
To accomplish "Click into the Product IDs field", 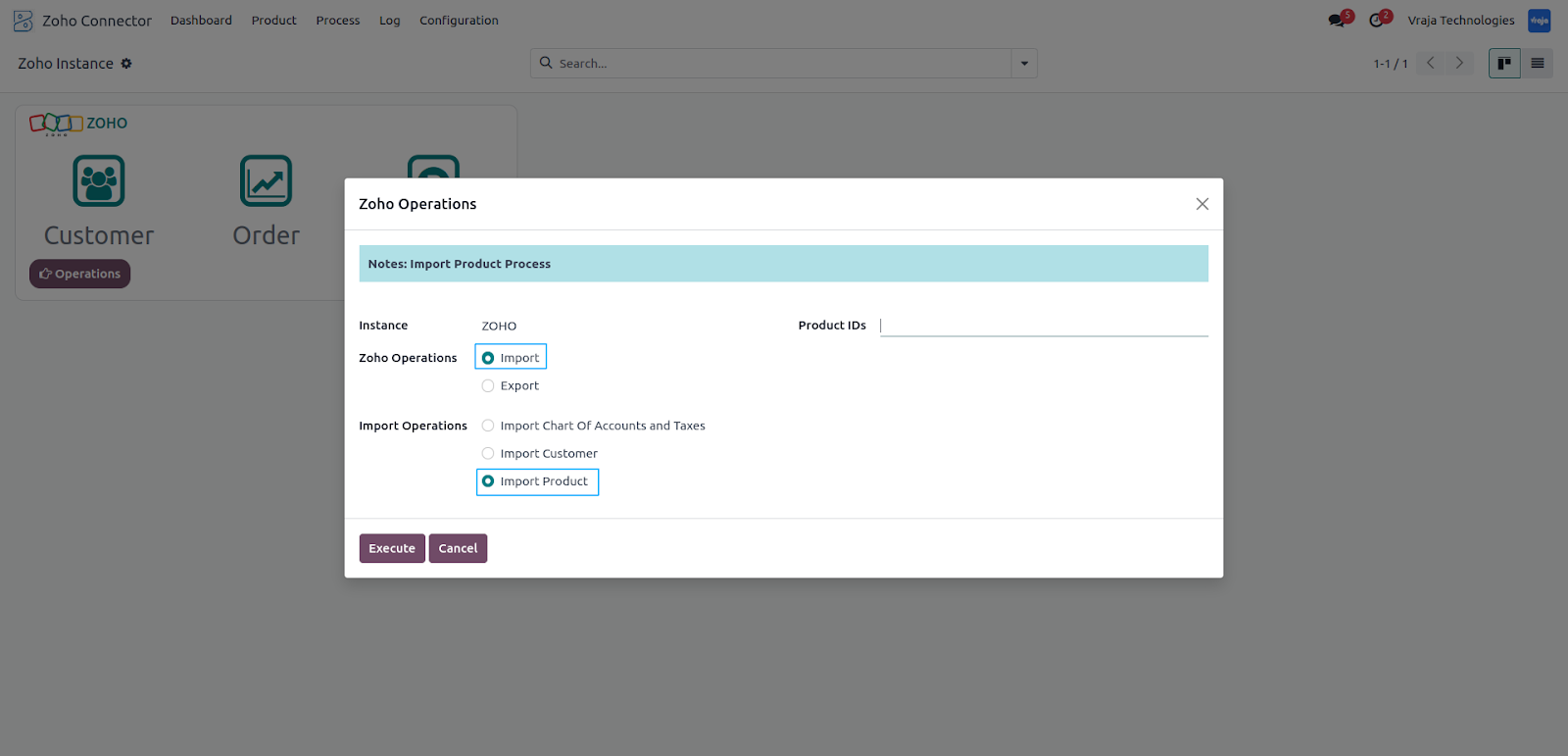I will pos(1044,326).
